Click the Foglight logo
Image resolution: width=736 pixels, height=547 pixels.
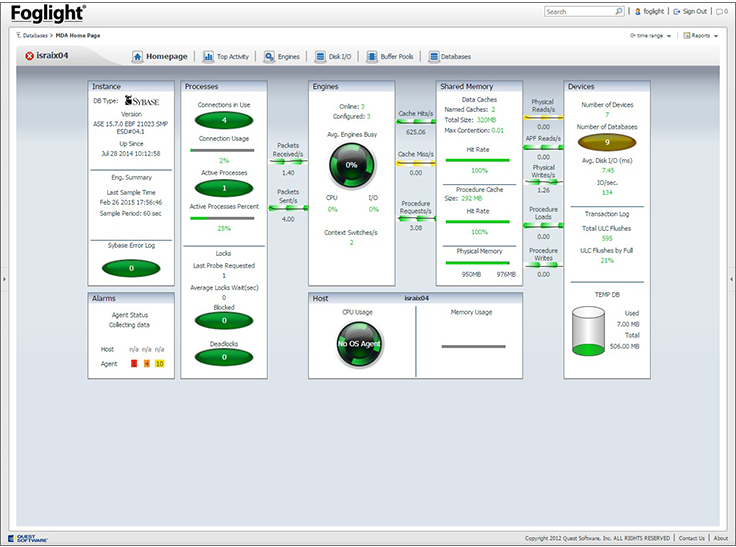[47, 14]
